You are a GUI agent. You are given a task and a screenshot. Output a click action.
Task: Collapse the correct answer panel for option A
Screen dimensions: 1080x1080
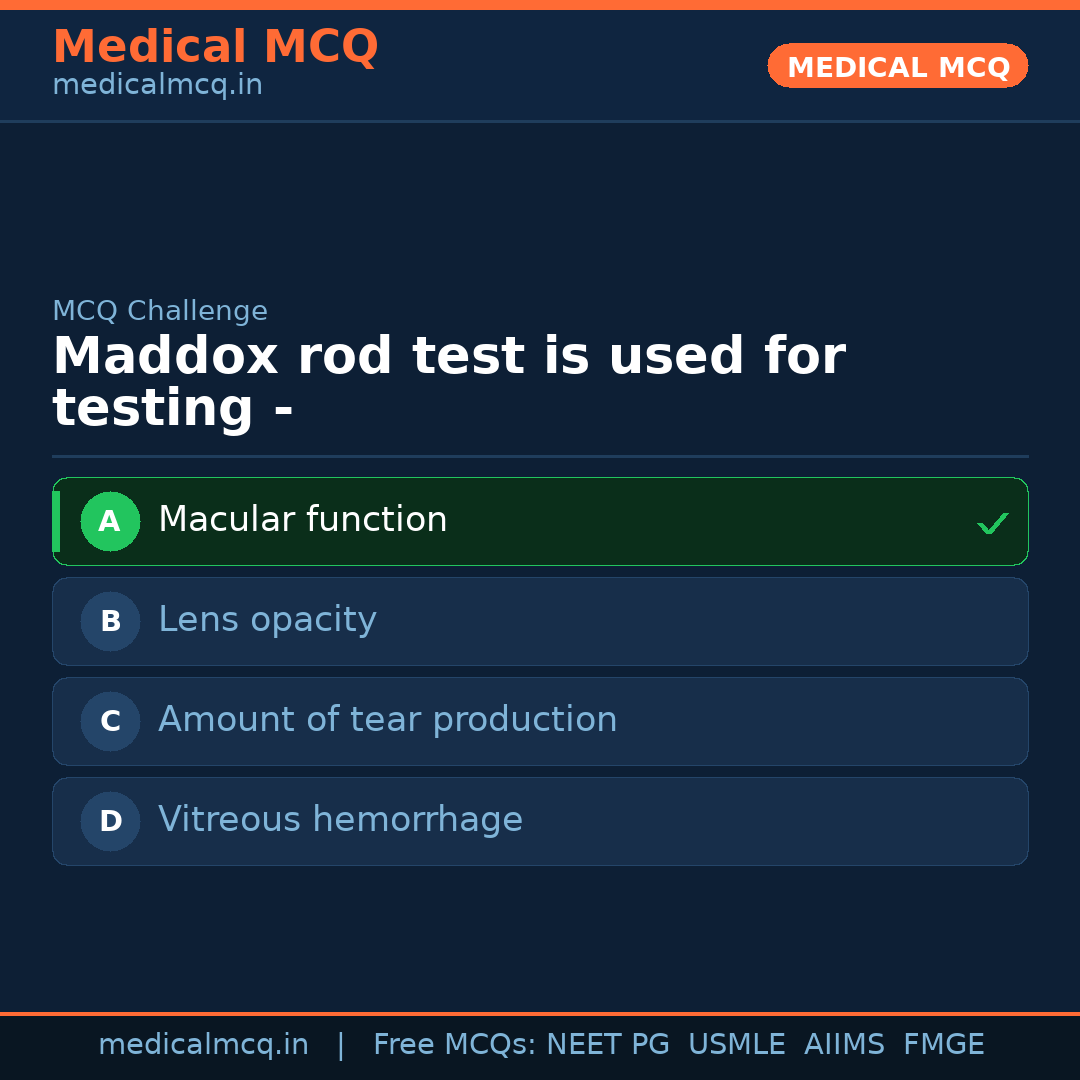[540, 521]
